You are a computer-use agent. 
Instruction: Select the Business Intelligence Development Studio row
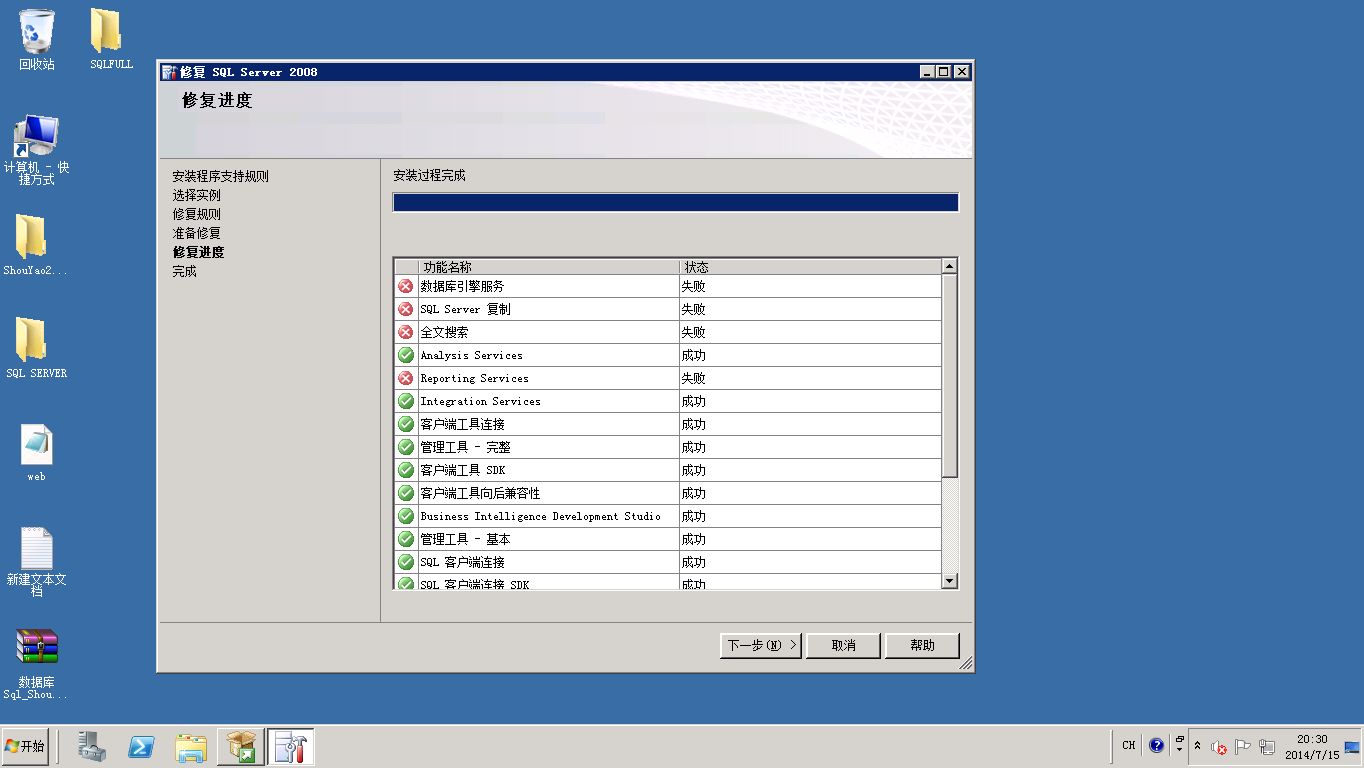(668, 516)
